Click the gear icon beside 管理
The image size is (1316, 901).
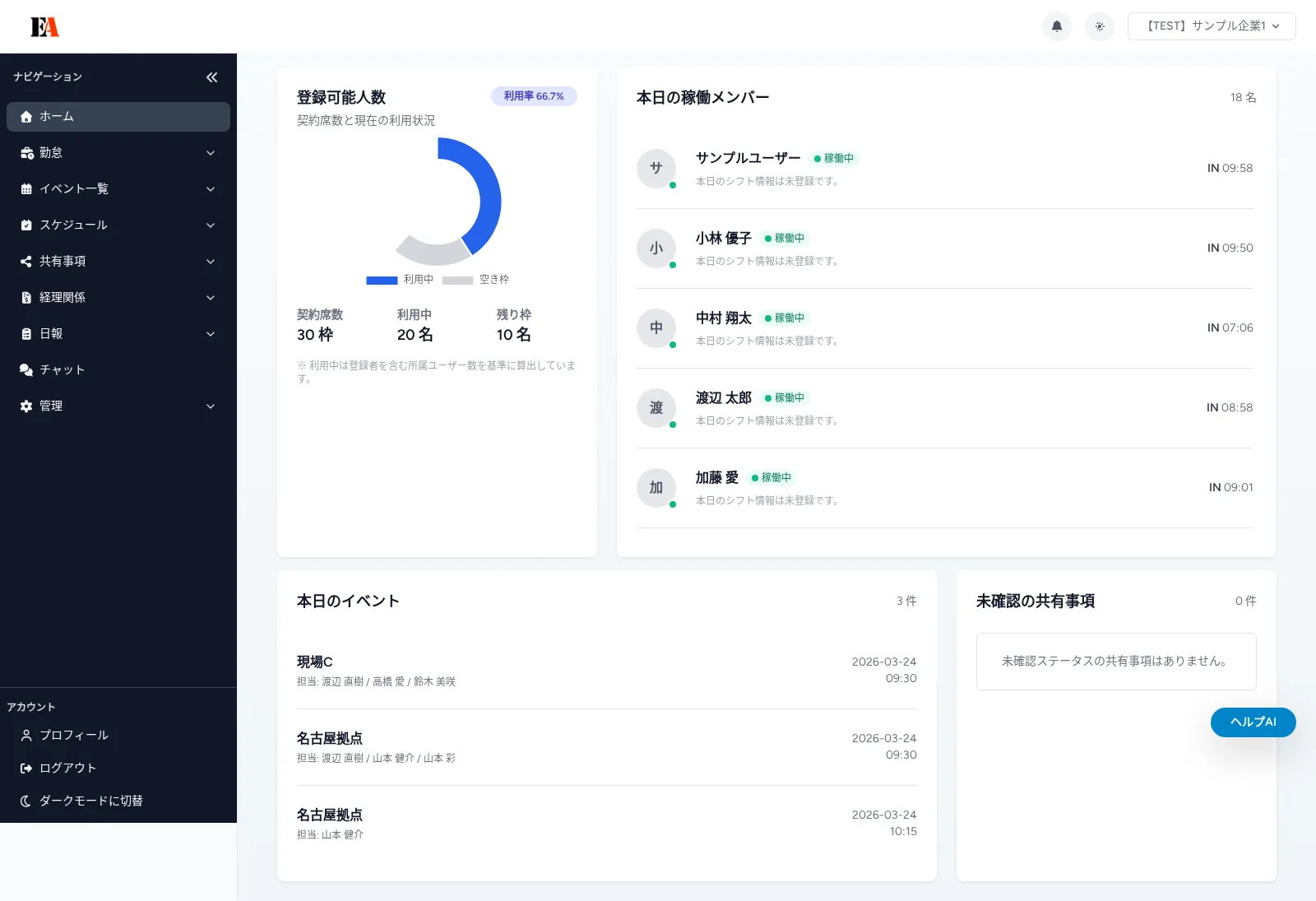(26, 406)
